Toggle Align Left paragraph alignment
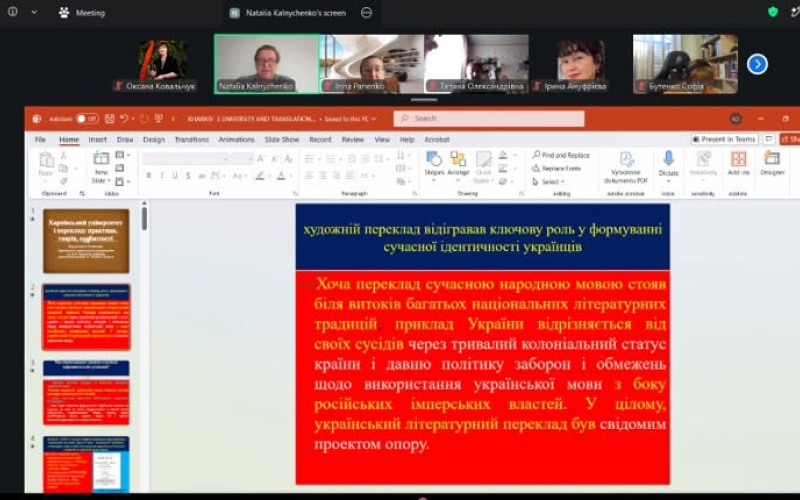Viewport: 800px width, 500px height. click(x=309, y=176)
